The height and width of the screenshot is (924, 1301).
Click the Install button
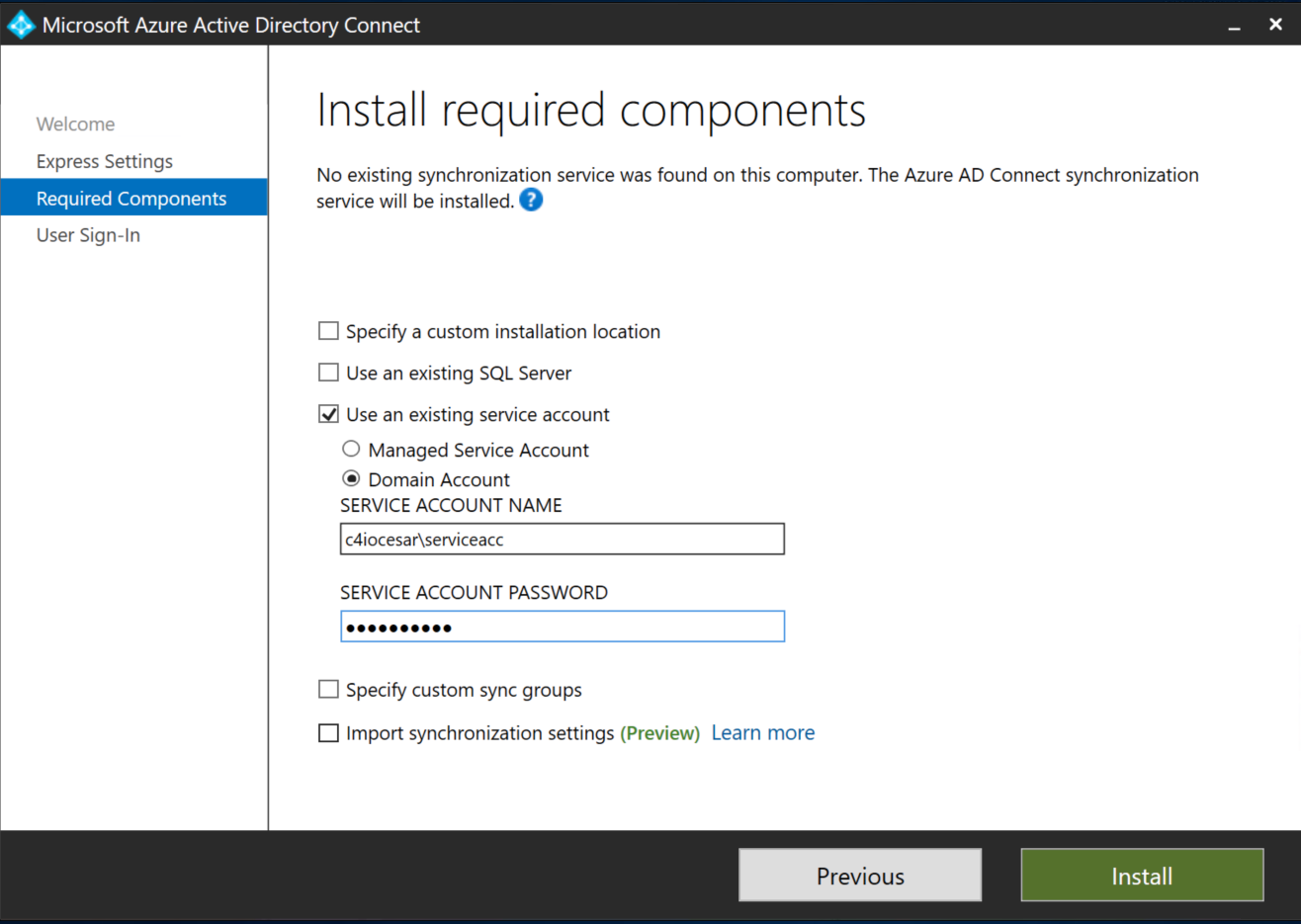(1142, 876)
